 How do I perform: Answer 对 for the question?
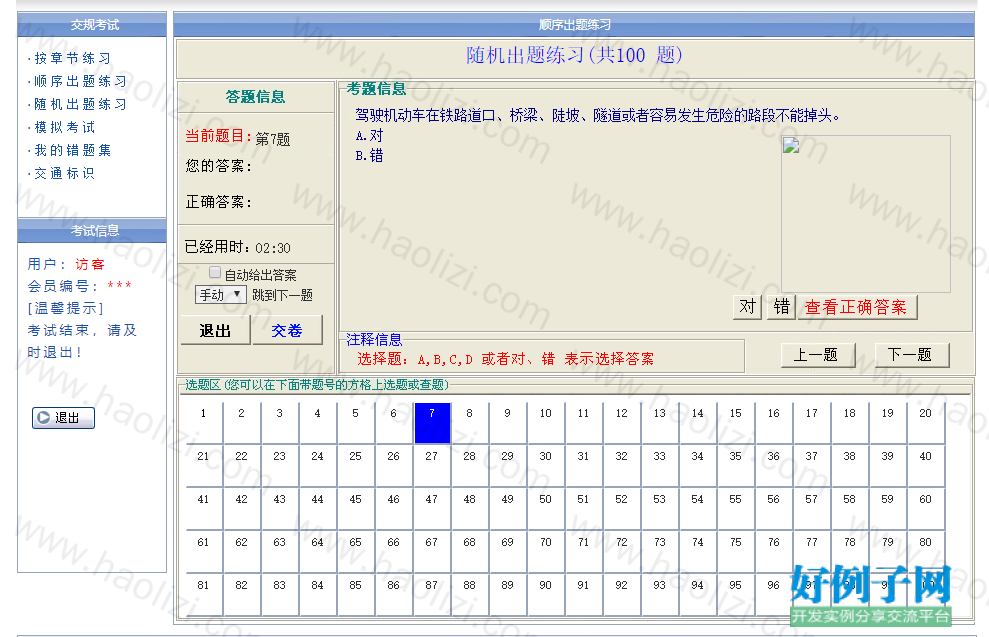[x=747, y=307]
